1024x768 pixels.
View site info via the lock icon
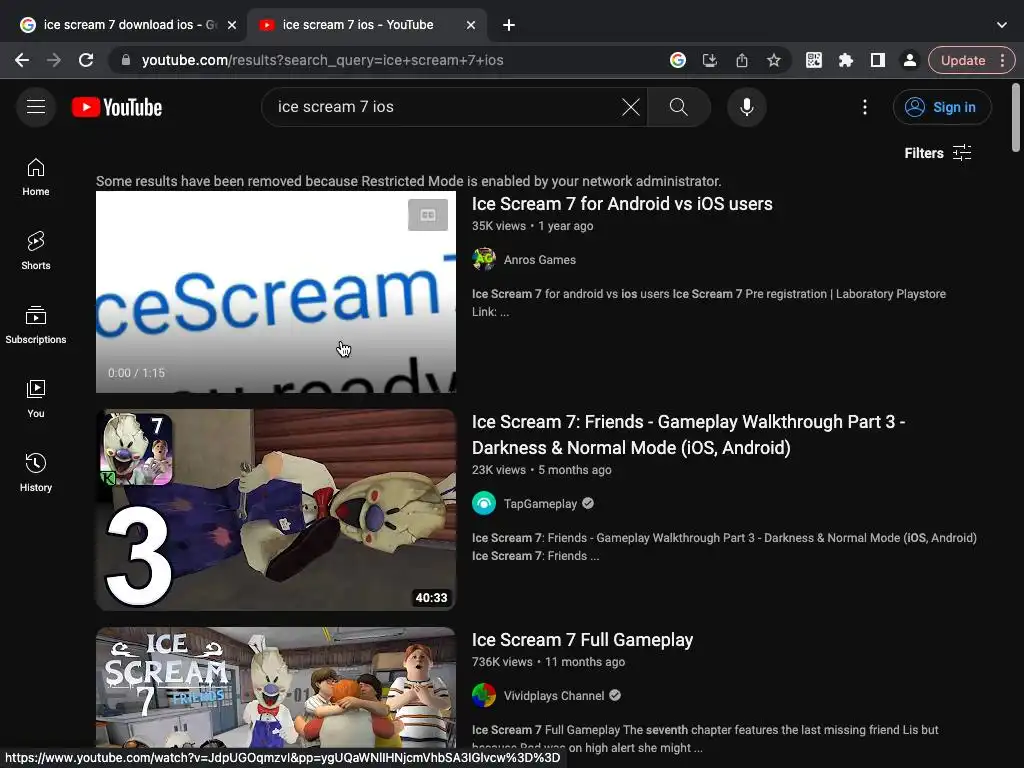click(x=126, y=60)
